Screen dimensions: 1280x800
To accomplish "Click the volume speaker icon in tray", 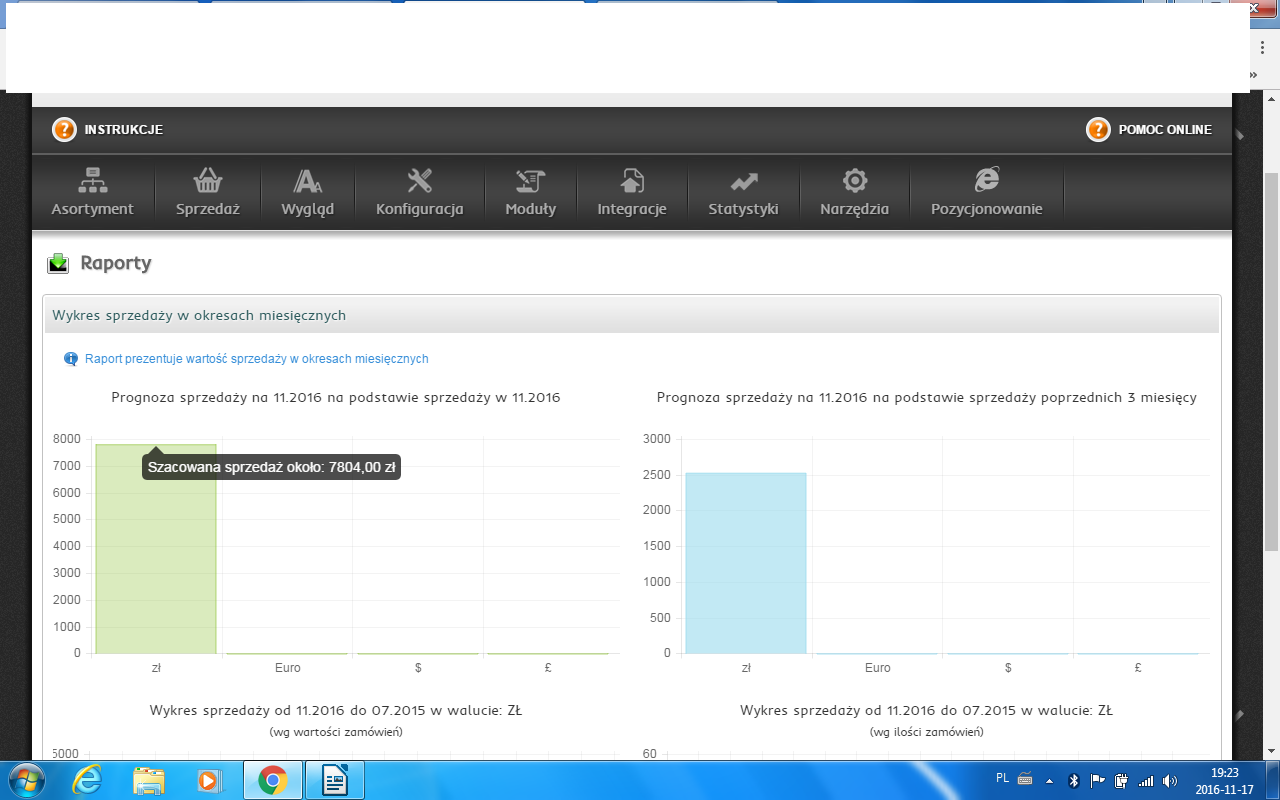I will pyautogui.click(x=1170, y=780).
